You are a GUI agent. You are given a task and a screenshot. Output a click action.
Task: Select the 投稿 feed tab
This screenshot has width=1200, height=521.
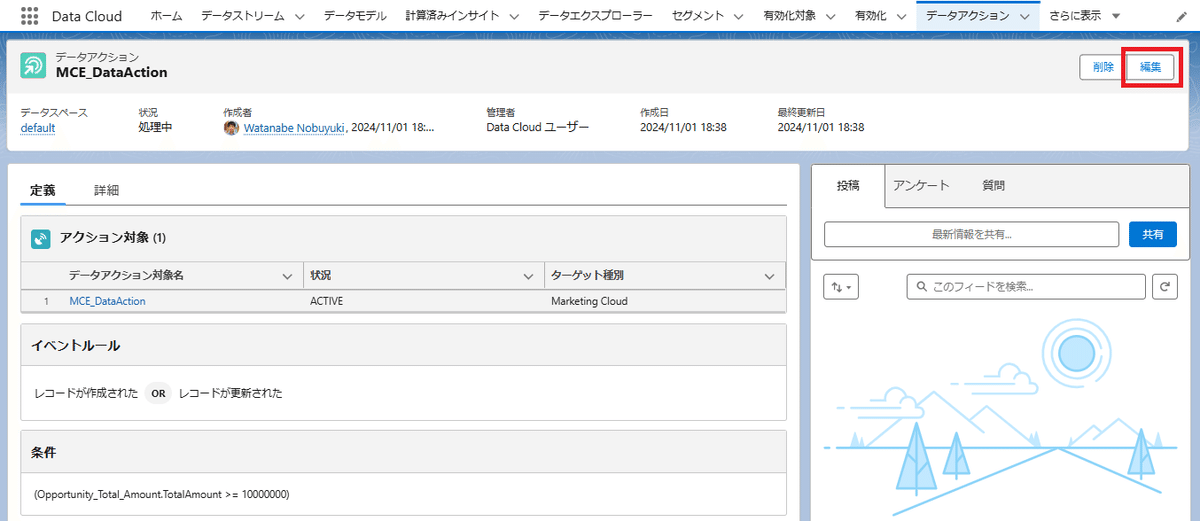click(x=848, y=185)
